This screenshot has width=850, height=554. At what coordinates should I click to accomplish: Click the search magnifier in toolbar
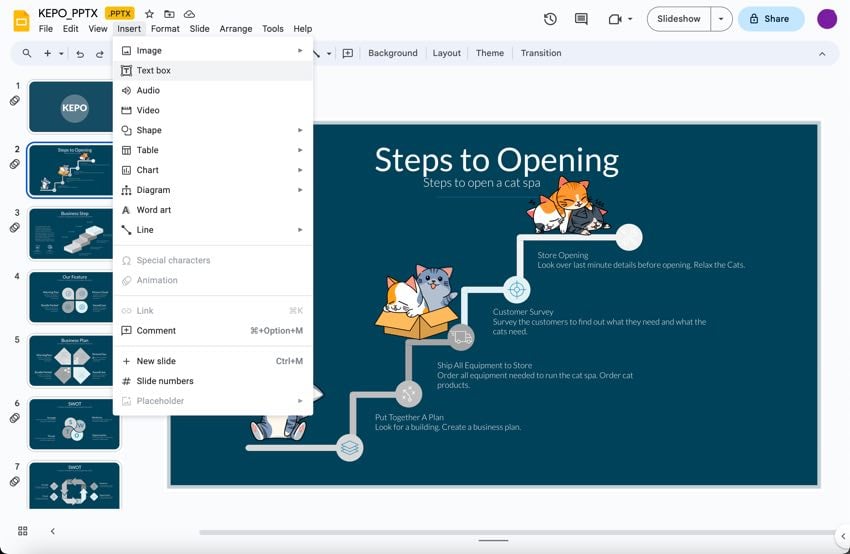tap(27, 54)
